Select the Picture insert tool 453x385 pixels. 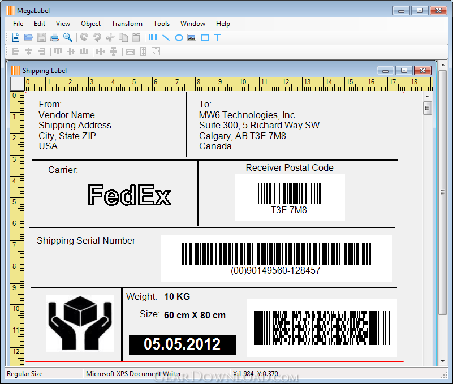tap(191, 38)
